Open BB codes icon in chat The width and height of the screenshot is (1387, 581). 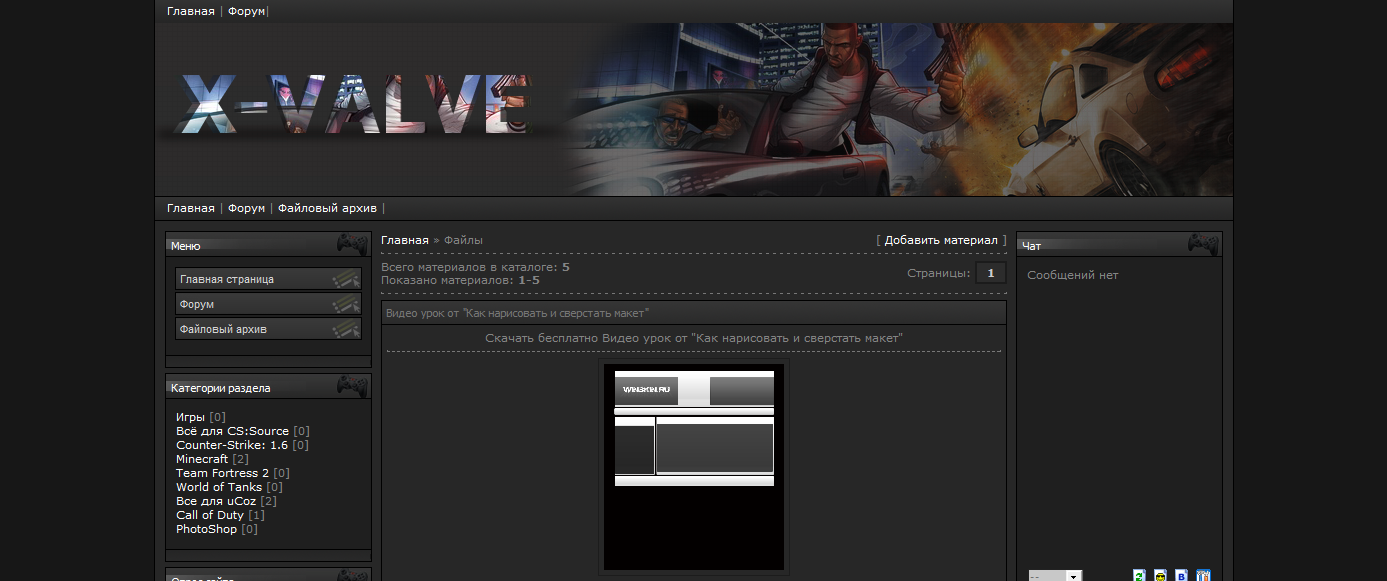tap(1181, 575)
